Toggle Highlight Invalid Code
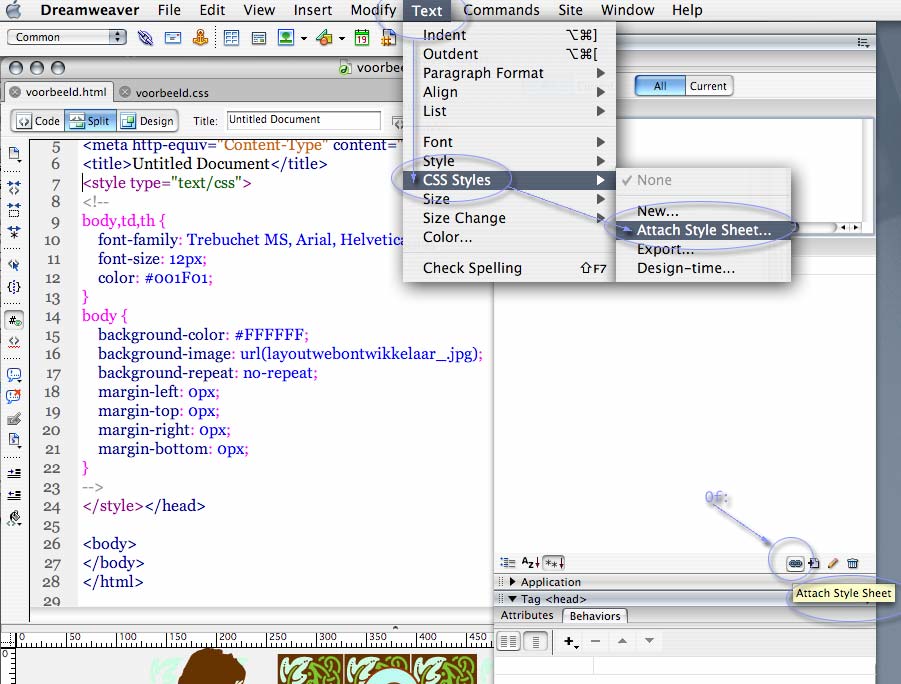901x684 pixels. click(14, 342)
